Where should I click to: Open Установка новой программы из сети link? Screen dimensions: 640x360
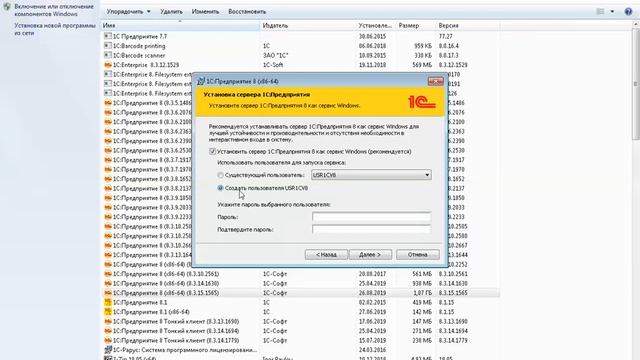click(55, 29)
